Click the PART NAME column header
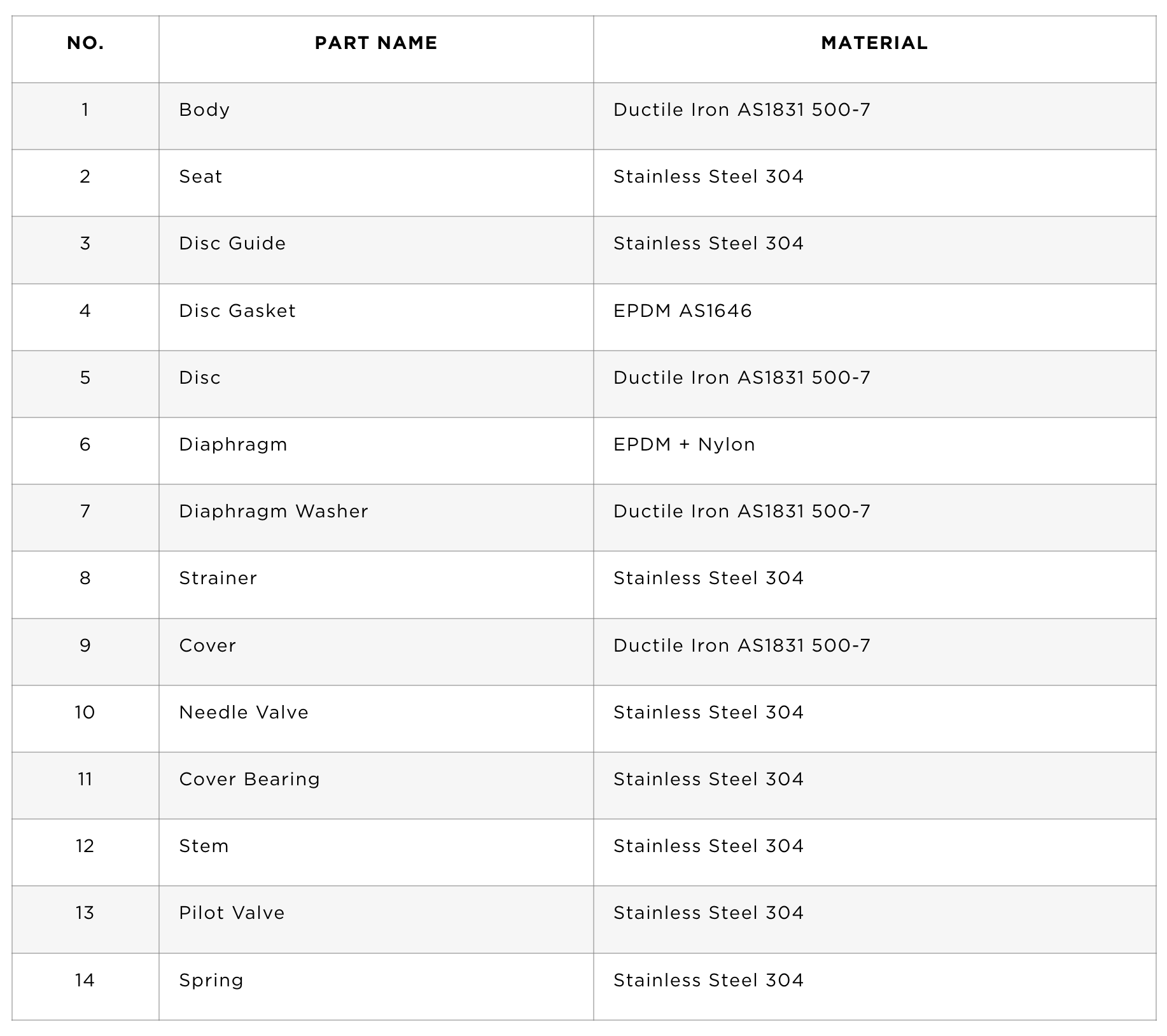This screenshot has width=1167, height=1036. tap(376, 43)
